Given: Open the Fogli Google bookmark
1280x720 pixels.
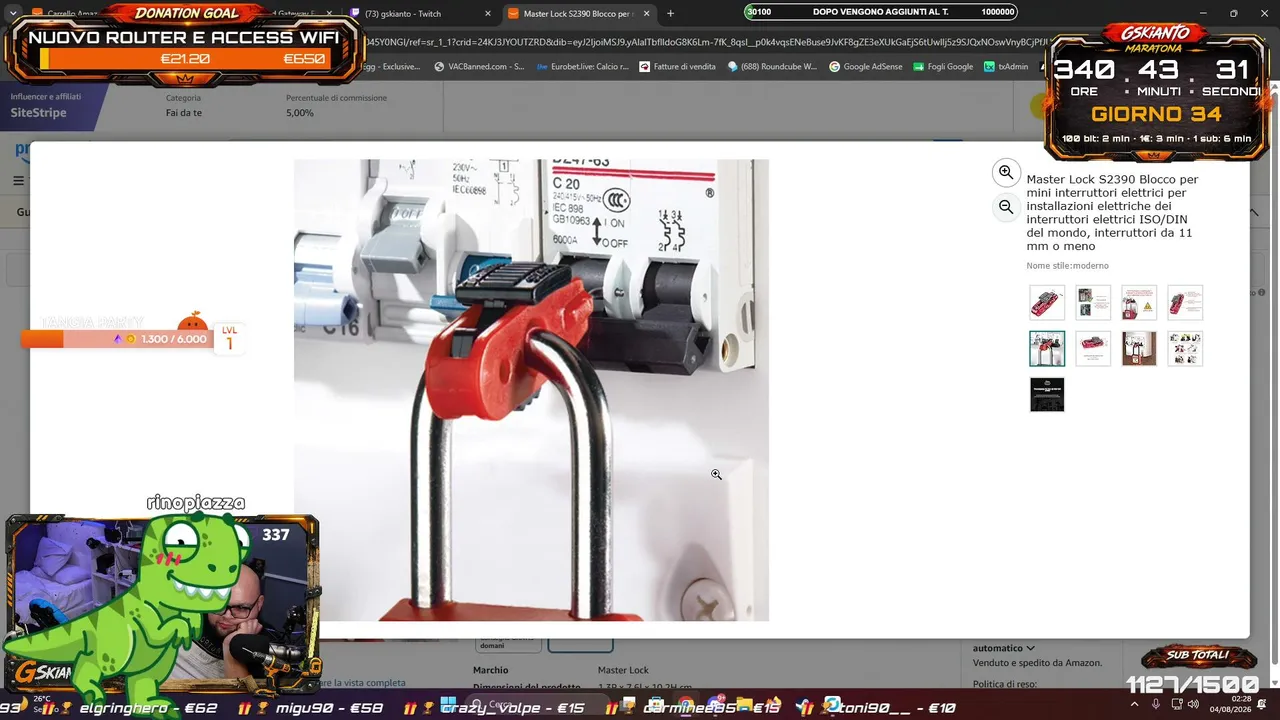Looking at the screenshot, I should [943, 66].
